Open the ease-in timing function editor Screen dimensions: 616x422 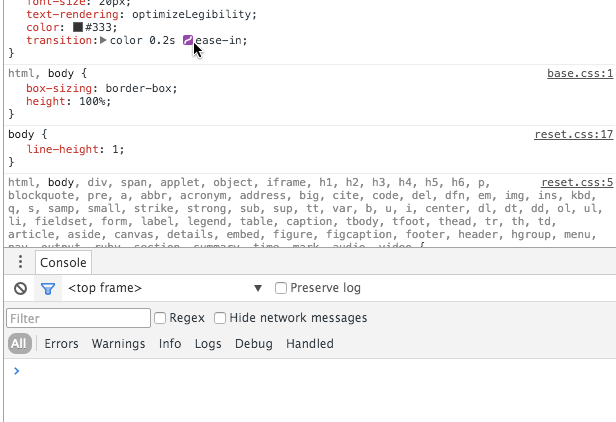(188, 40)
